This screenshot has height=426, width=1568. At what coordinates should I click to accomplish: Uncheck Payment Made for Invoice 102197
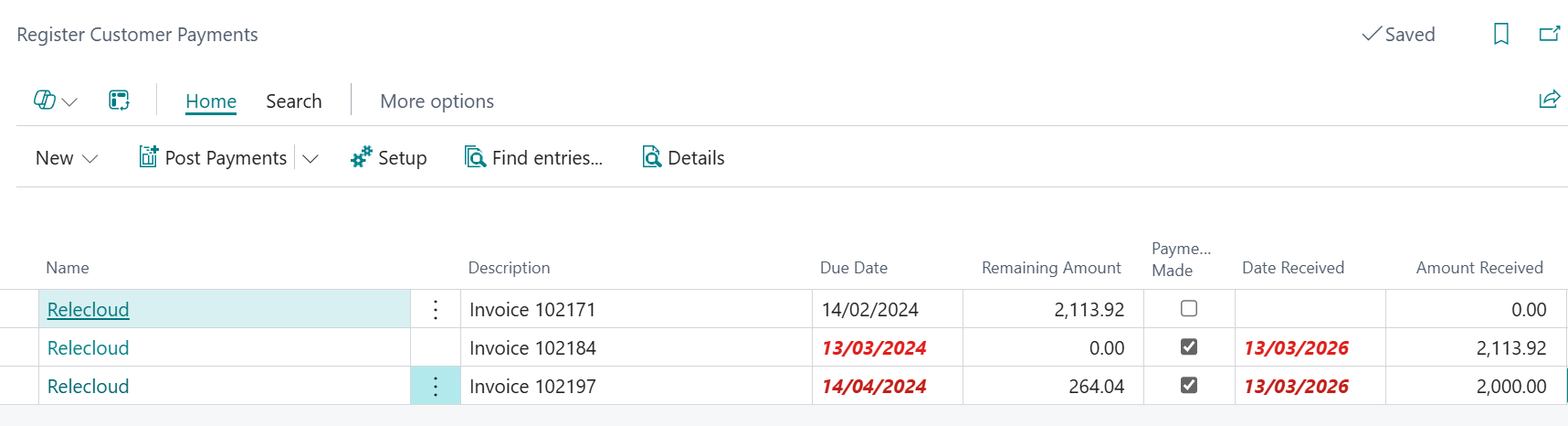(1188, 385)
